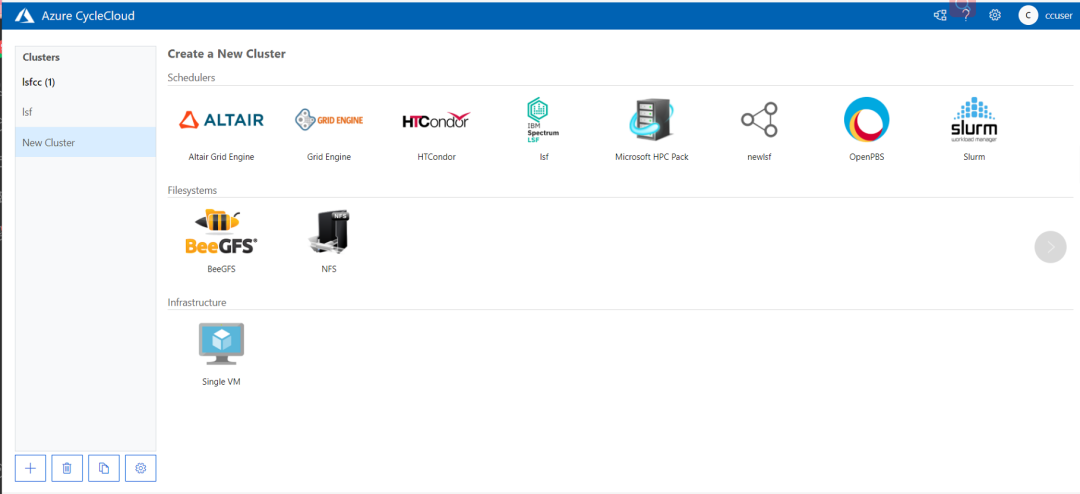Open the settings gear in top bar
The image size is (1080, 494).
995,15
